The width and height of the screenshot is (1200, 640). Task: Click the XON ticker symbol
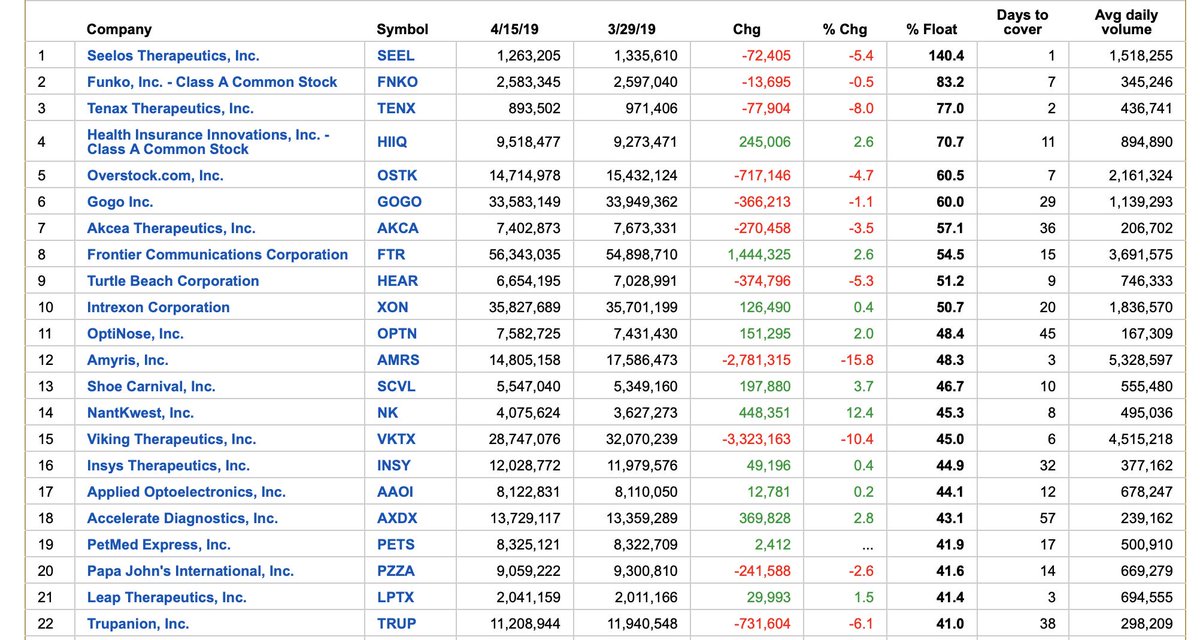pyautogui.click(x=392, y=307)
